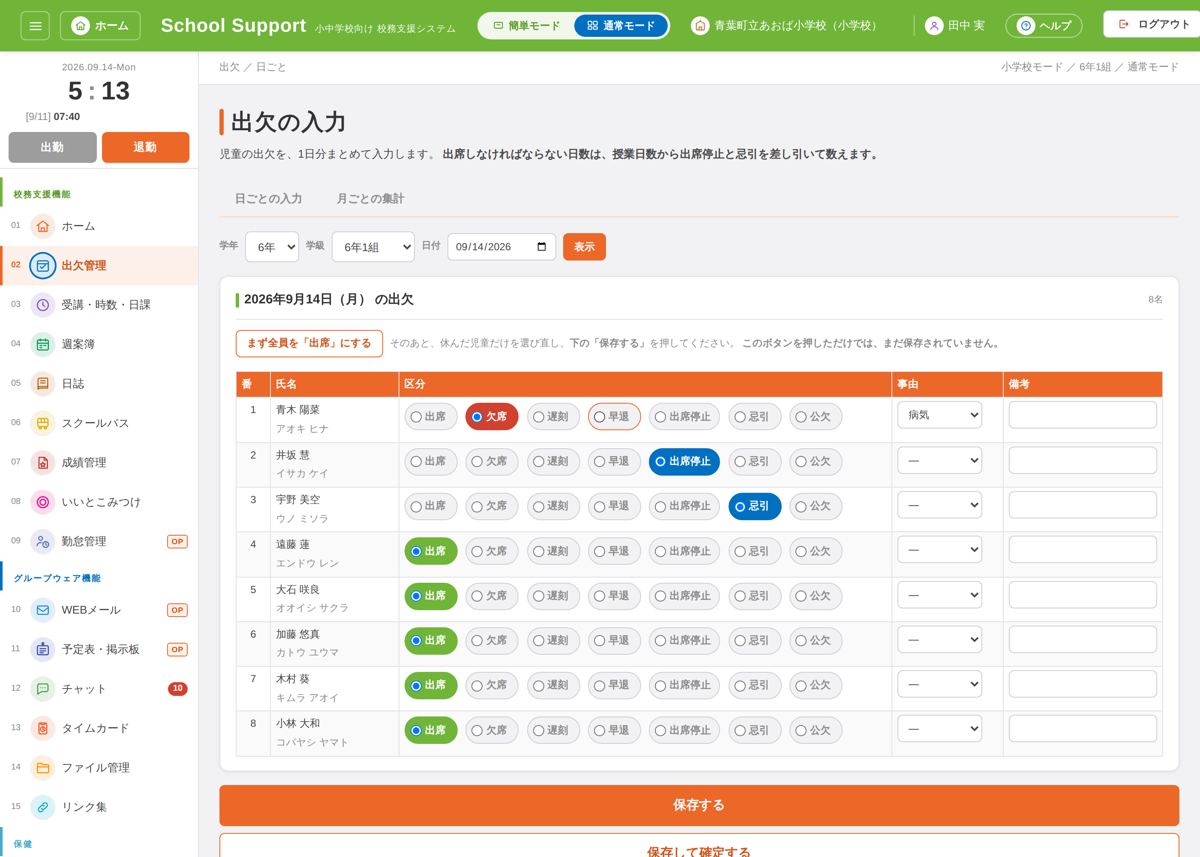Expand 事由 dropdown for 井坂 慧
This screenshot has width=1200, height=857.
coord(939,460)
